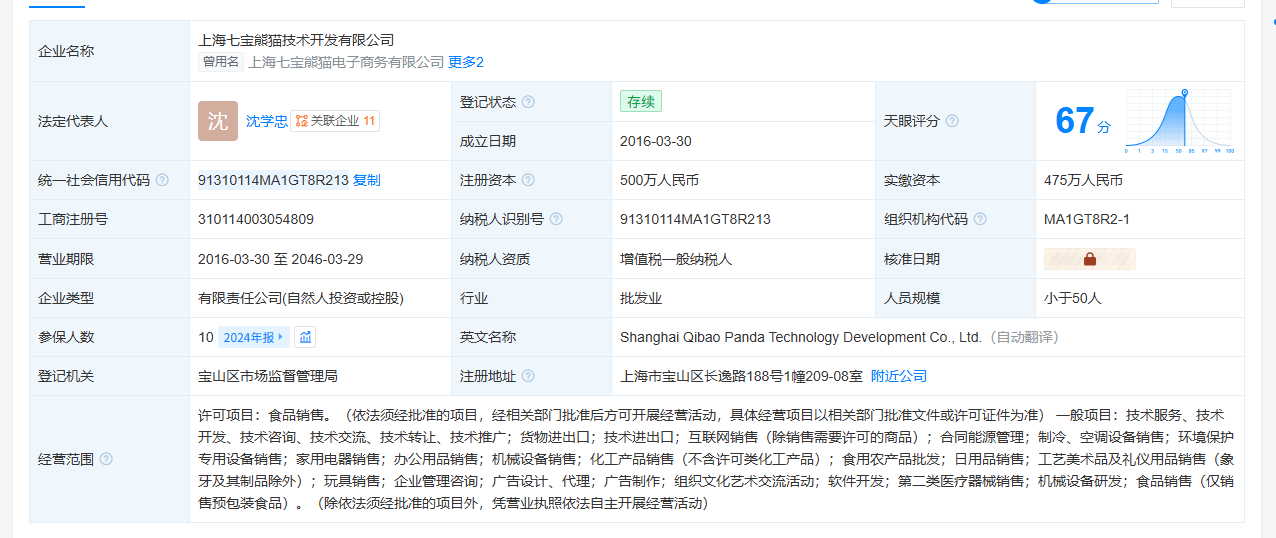Click industry value 批发业
The image size is (1276, 538).
(641, 298)
